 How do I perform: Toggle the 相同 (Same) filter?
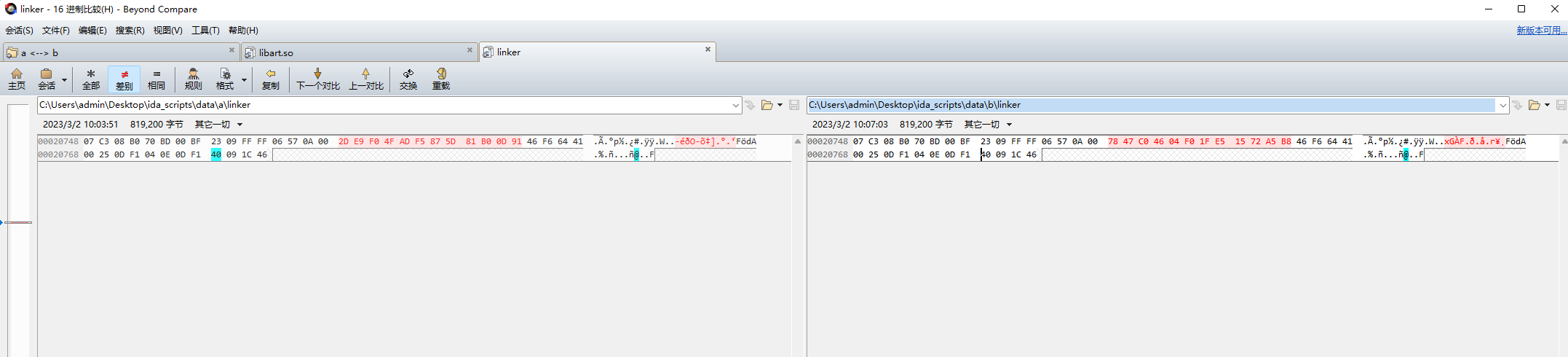pos(157,79)
